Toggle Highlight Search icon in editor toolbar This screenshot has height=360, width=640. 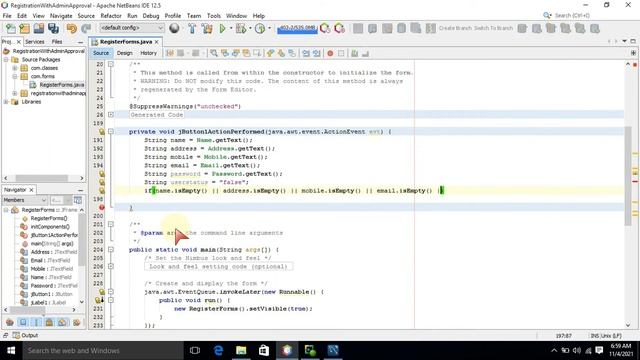coord(246,53)
